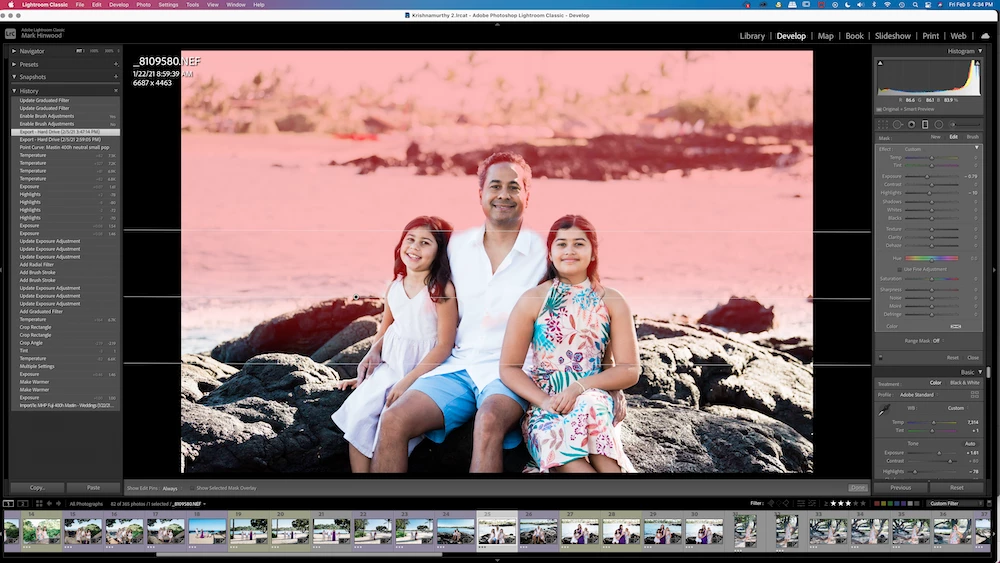Filter by rejected flag photos
Image resolution: width=1000 pixels, height=563 pixels.
tap(786, 503)
